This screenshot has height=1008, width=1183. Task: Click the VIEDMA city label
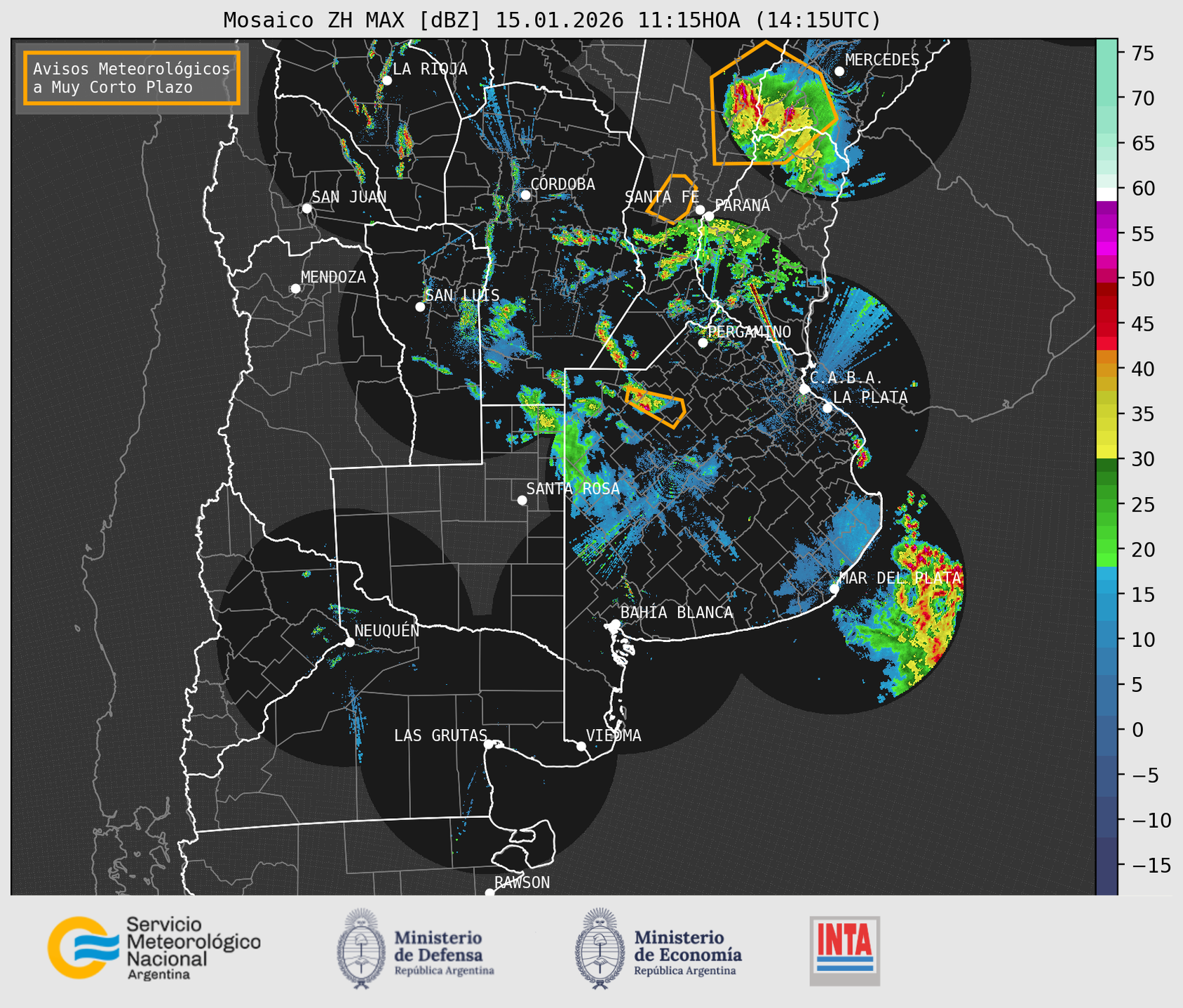click(614, 735)
